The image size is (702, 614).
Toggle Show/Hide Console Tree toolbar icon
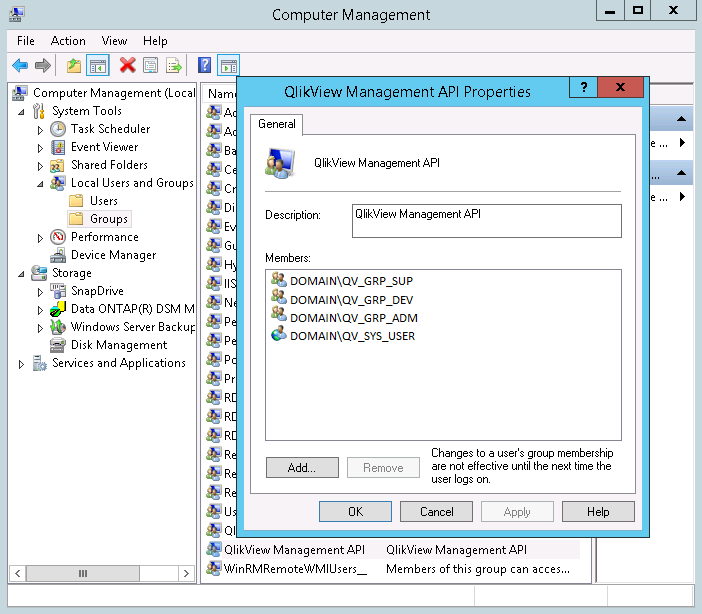98,66
